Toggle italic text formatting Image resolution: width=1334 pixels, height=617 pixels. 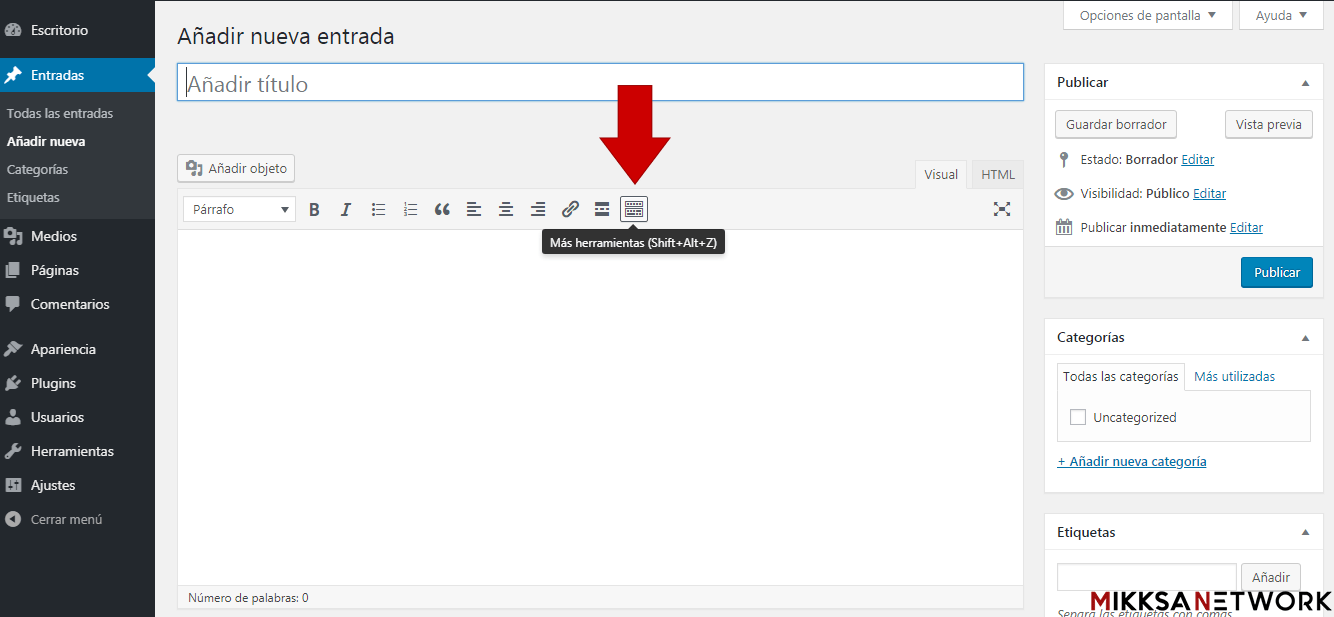point(346,209)
